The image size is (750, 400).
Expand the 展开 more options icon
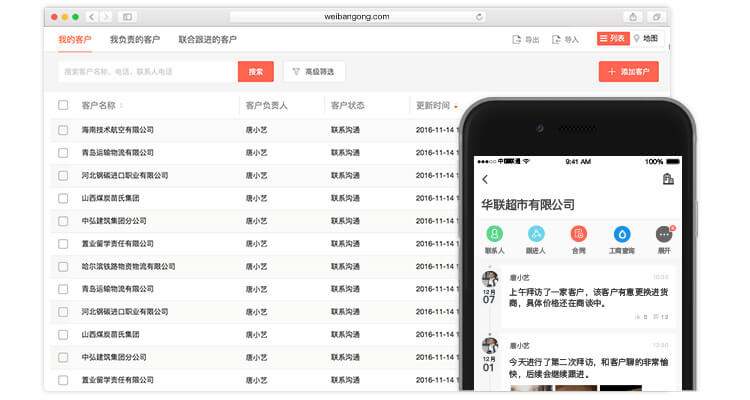tap(664, 234)
